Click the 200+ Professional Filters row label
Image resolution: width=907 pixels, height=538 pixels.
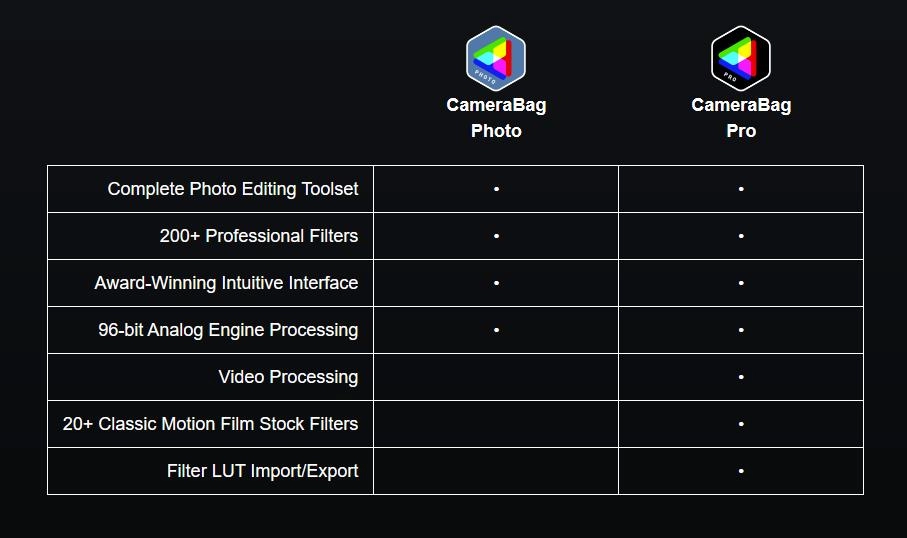coord(259,236)
